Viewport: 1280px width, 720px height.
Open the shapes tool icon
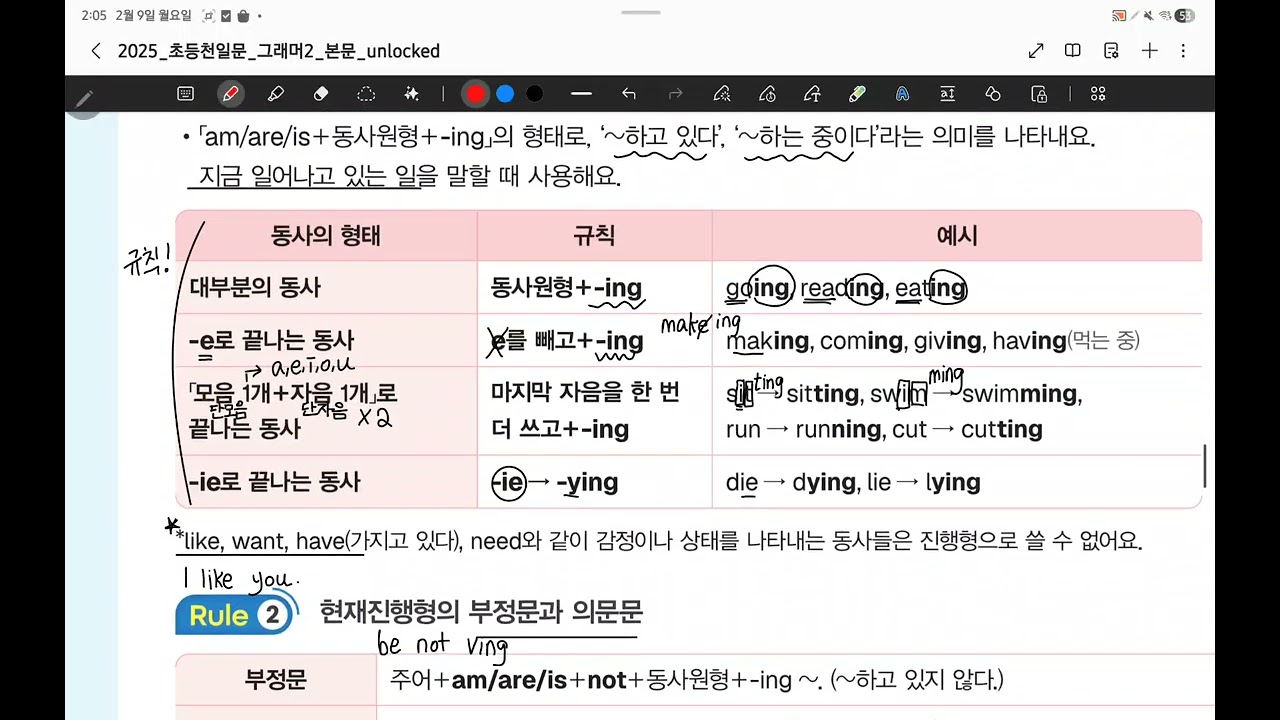click(x=993, y=94)
